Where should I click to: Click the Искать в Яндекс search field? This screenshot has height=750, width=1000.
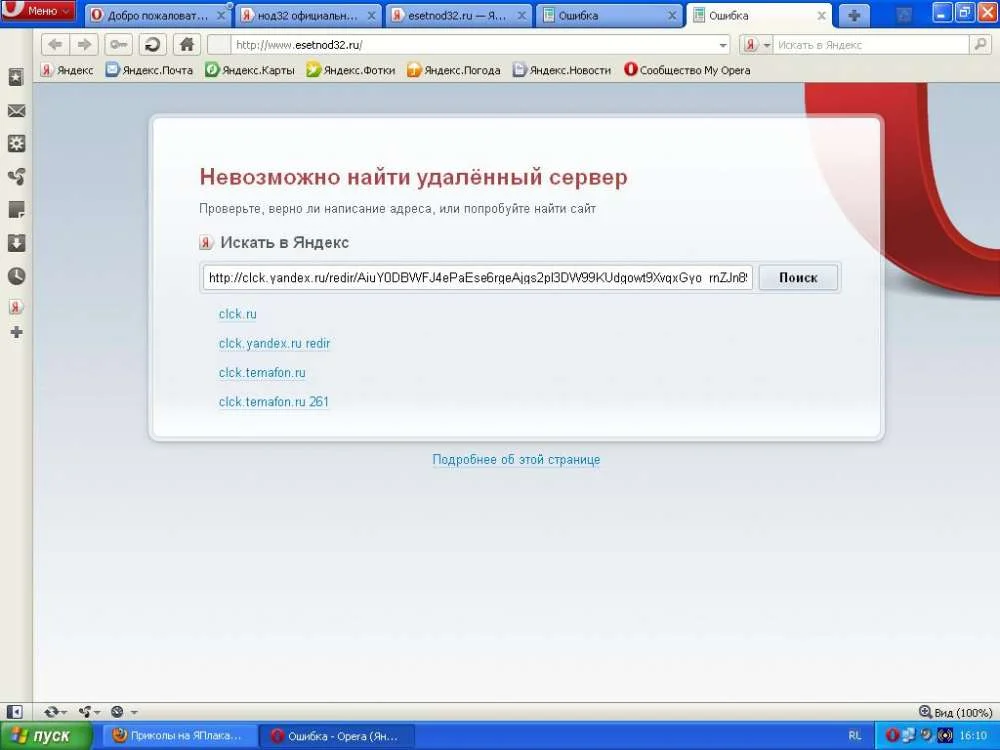coord(871,45)
